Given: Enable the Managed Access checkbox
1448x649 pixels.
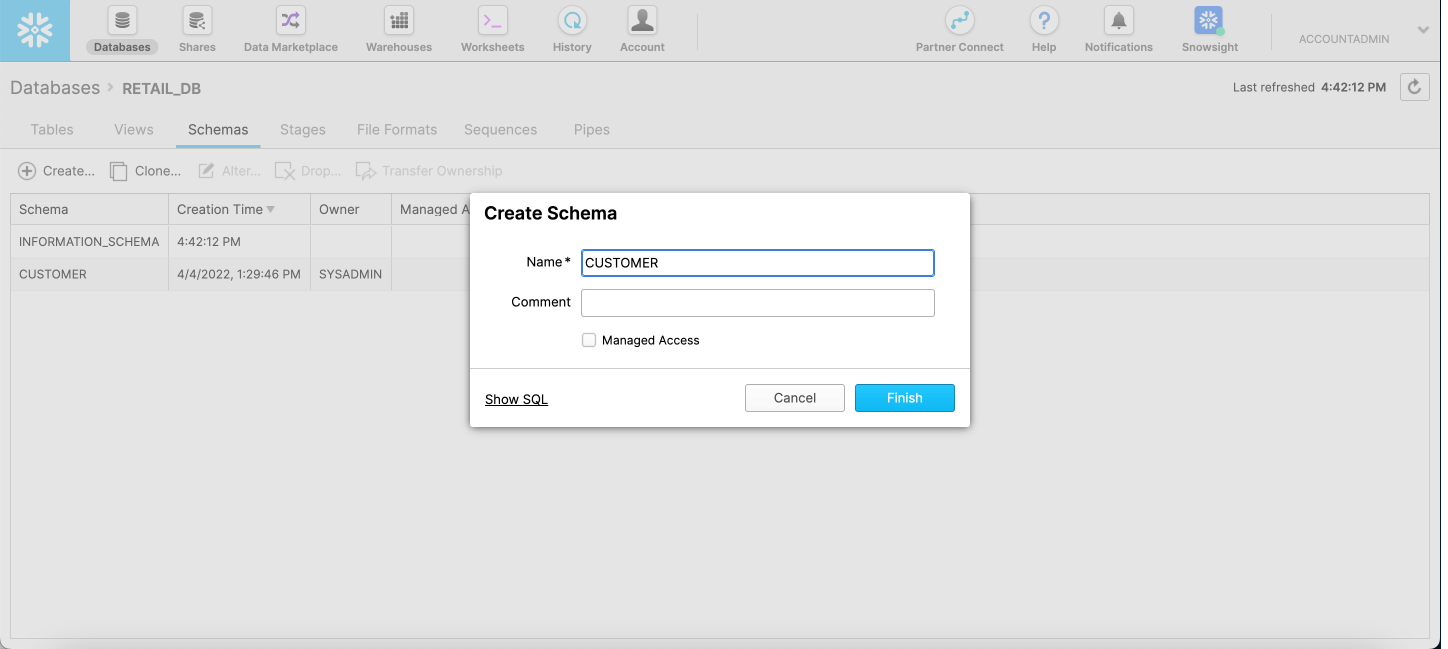Looking at the screenshot, I should [589, 340].
